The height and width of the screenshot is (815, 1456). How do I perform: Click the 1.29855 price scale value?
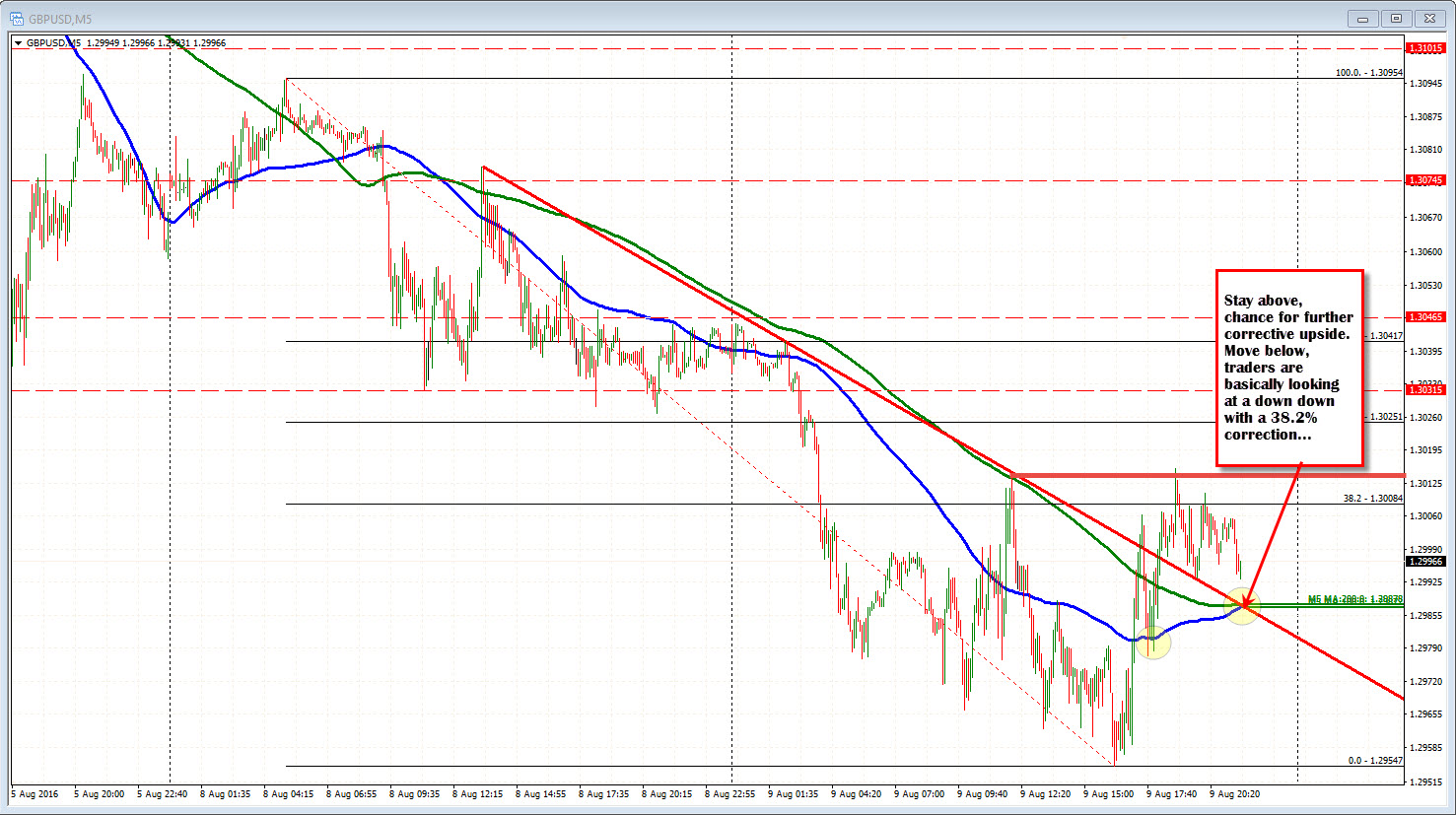point(1426,615)
